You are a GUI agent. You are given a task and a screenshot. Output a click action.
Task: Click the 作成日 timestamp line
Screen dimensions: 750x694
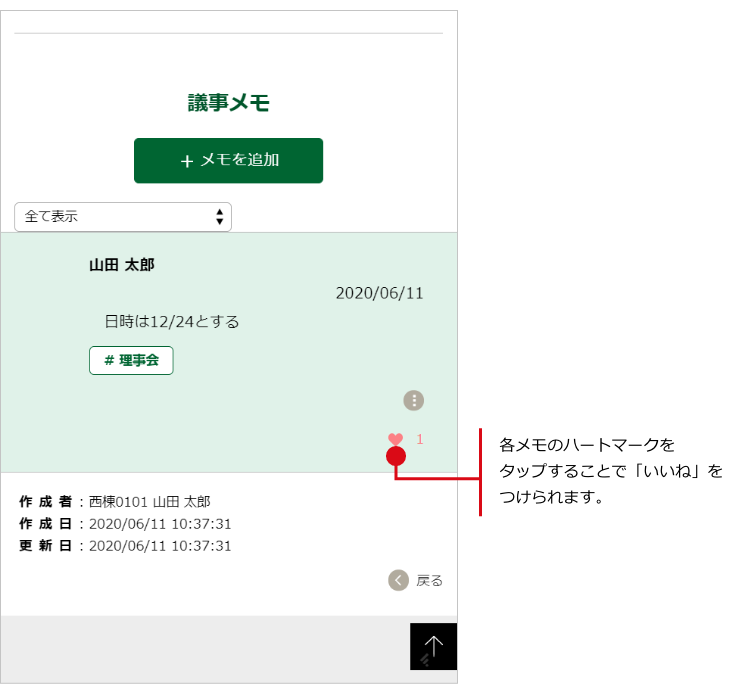[x=125, y=523]
